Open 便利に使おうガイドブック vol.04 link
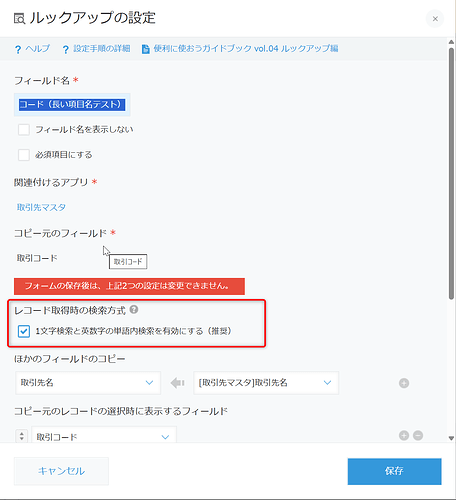The height and width of the screenshot is (500, 456). pos(246,49)
